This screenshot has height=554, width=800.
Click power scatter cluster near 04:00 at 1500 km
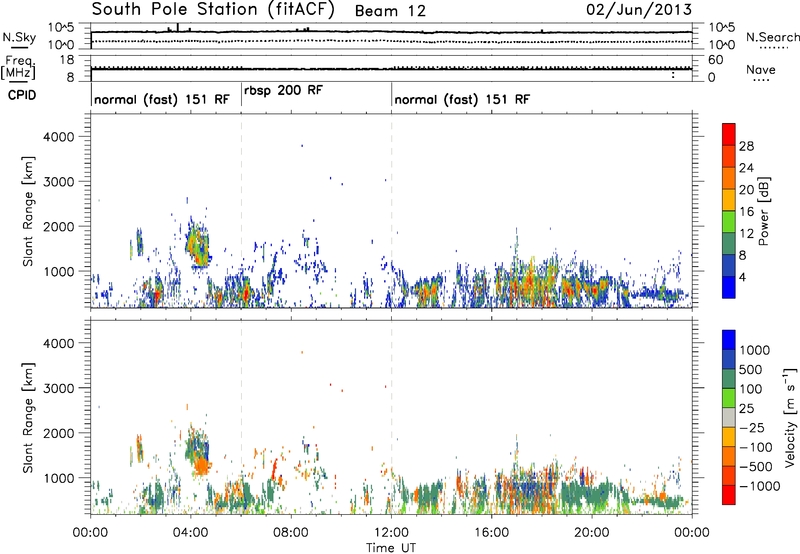[197, 245]
